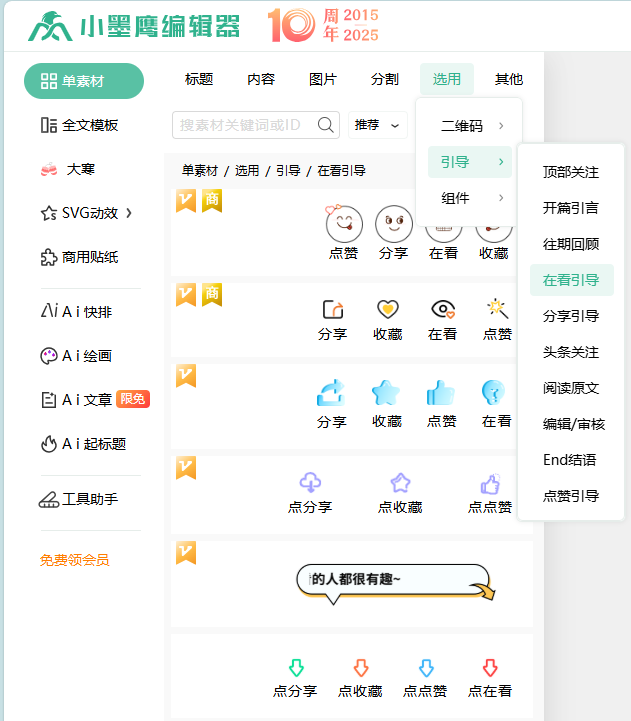The width and height of the screenshot is (631, 721).
Task: Click the heart 收藏 icon
Action: [x=387, y=309]
